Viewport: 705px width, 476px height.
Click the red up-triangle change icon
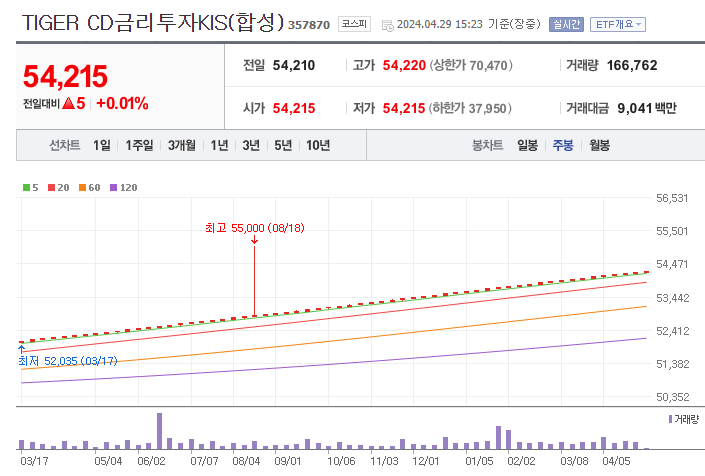point(68,104)
